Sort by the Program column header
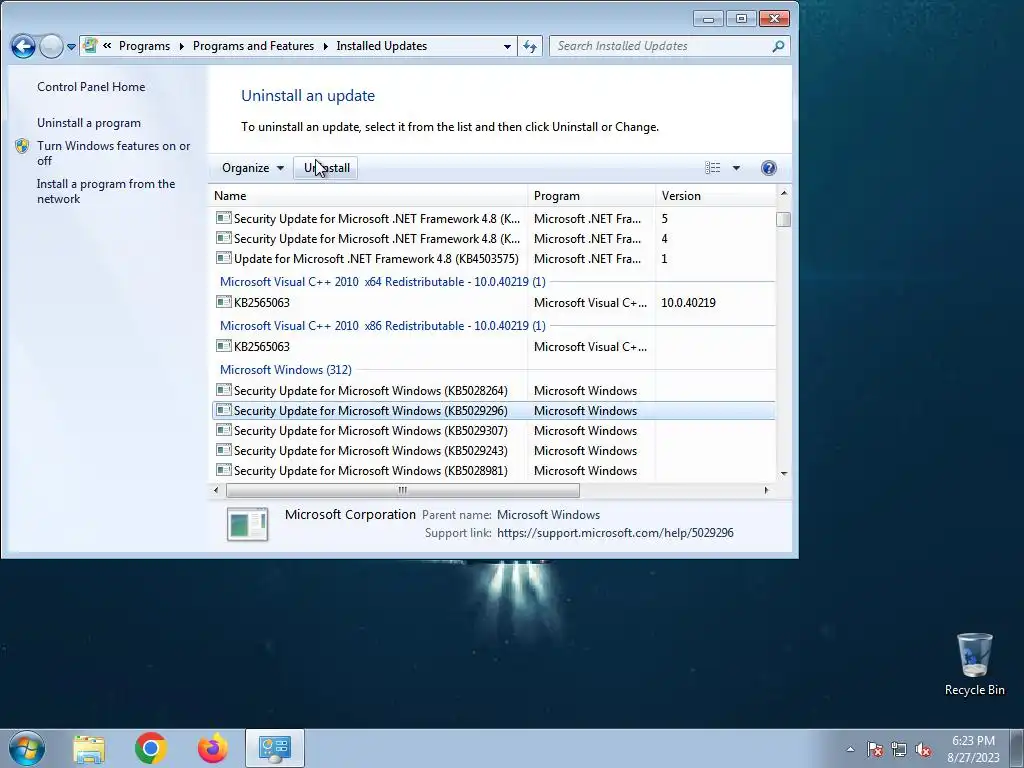The height and width of the screenshot is (768, 1024). click(592, 196)
